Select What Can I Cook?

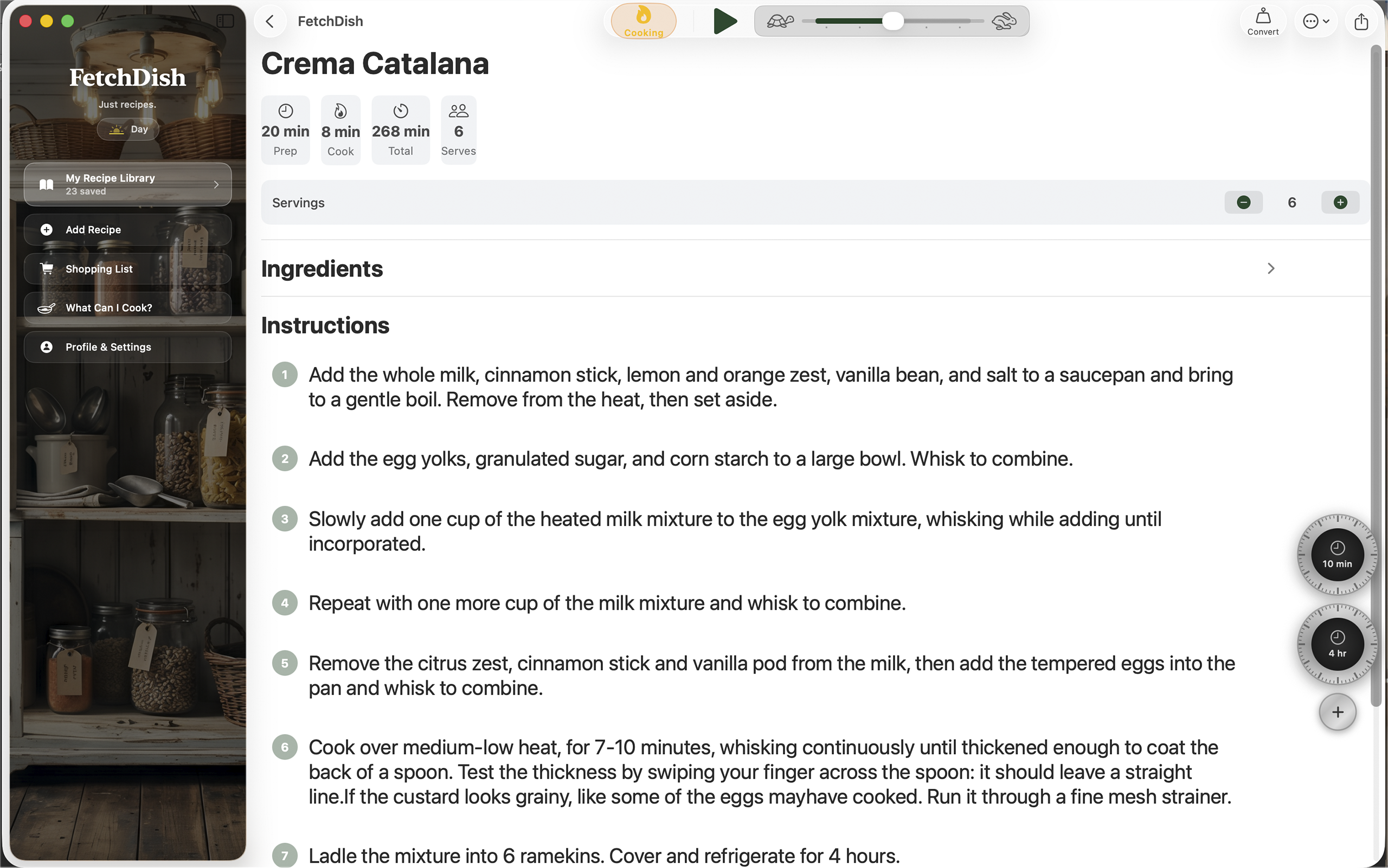(x=127, y=308)
